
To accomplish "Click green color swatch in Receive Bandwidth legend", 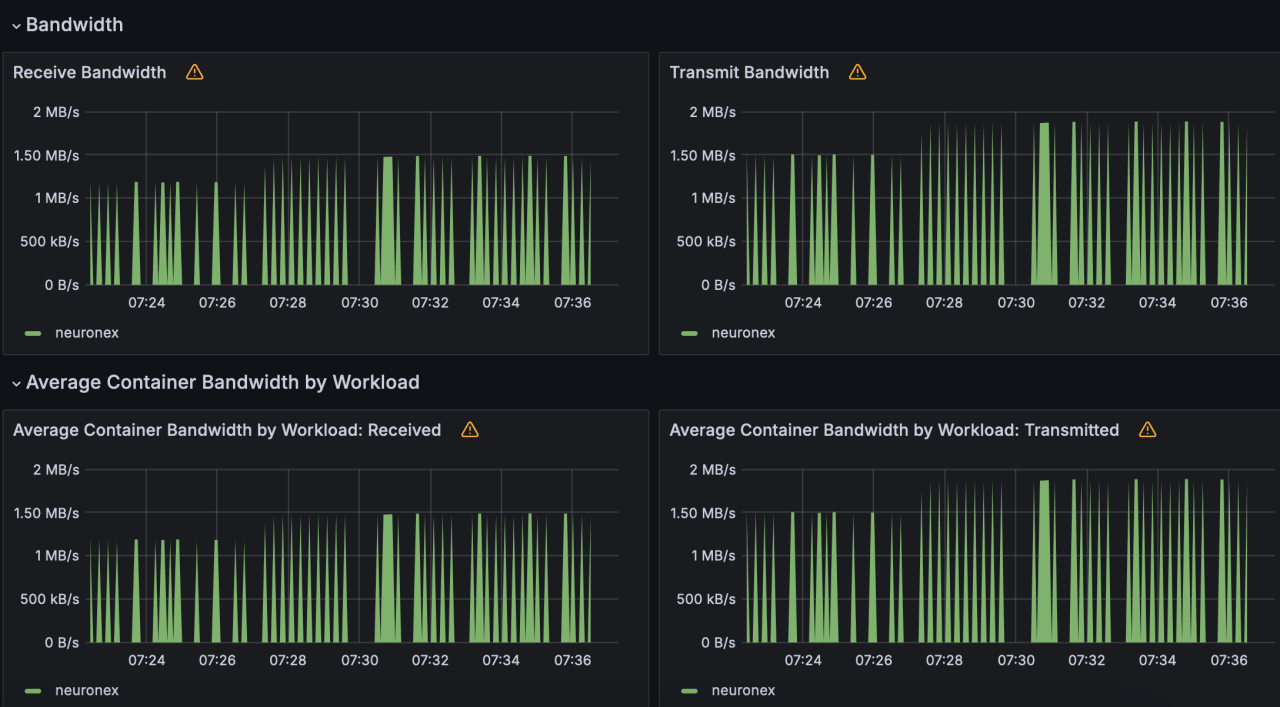I will coord(34,333).
